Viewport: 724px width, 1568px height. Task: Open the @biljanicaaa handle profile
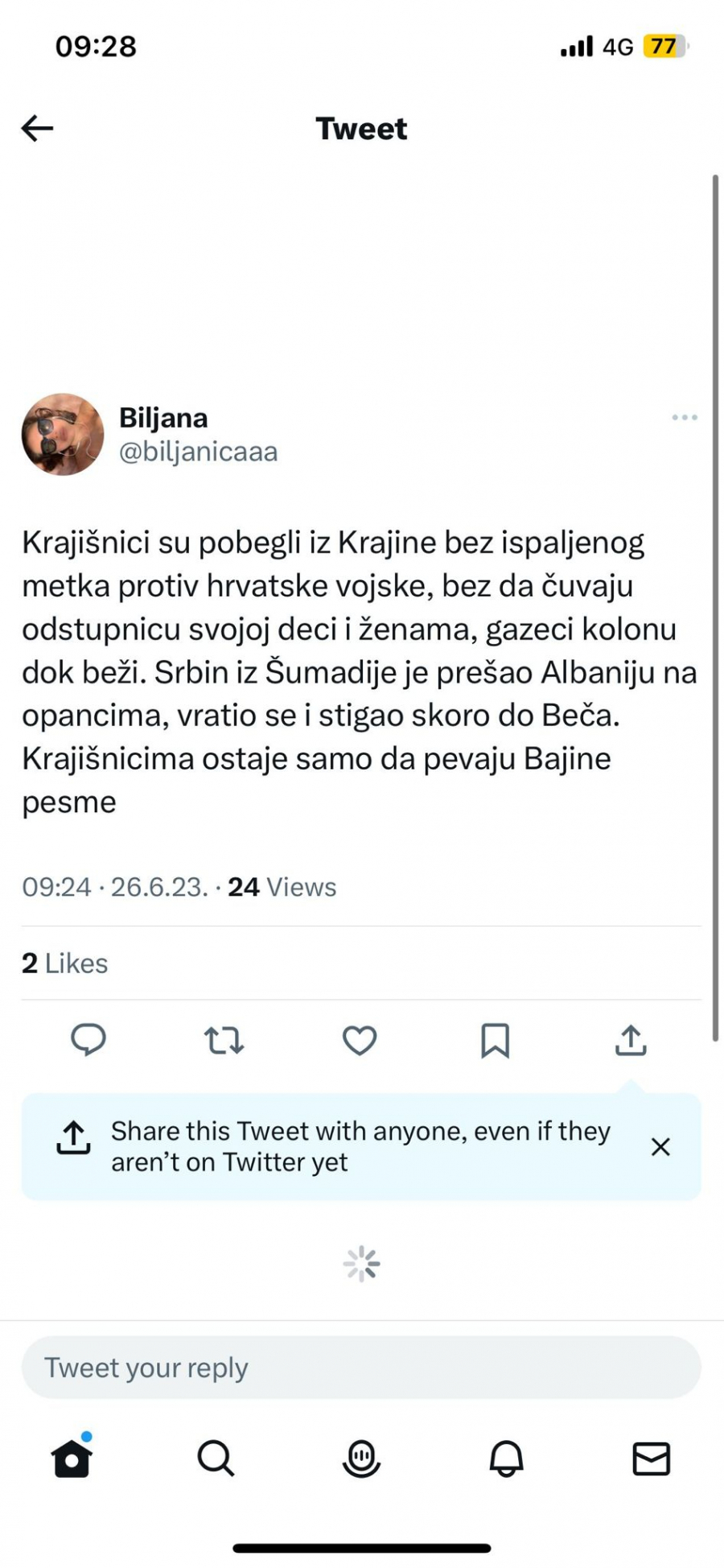pyautogui.click(x=198, y=452)
